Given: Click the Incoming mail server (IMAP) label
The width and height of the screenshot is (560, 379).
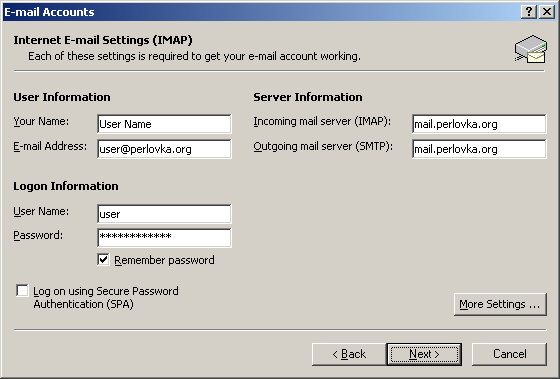Looking at the screenshot, I should [x=322, y=121].
